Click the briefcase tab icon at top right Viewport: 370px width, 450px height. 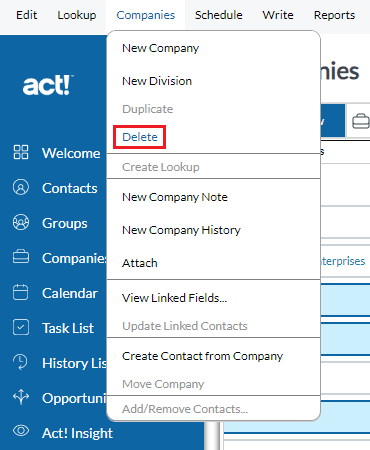point(360,121)
